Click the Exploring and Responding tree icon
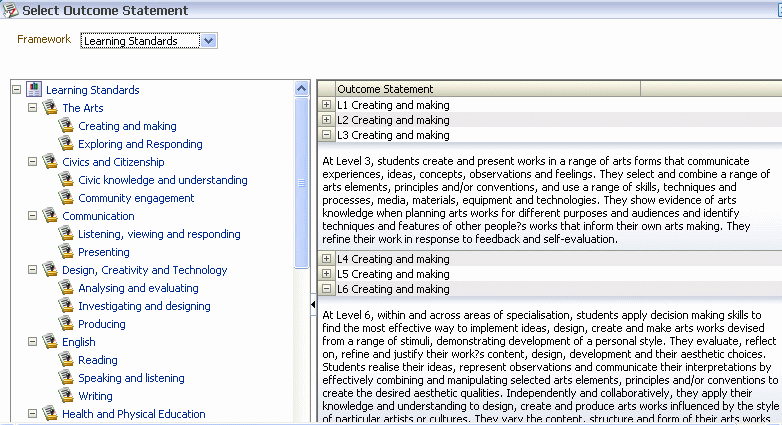The width and height of the screenshot is (782, 425). click(x=66, y=143)
